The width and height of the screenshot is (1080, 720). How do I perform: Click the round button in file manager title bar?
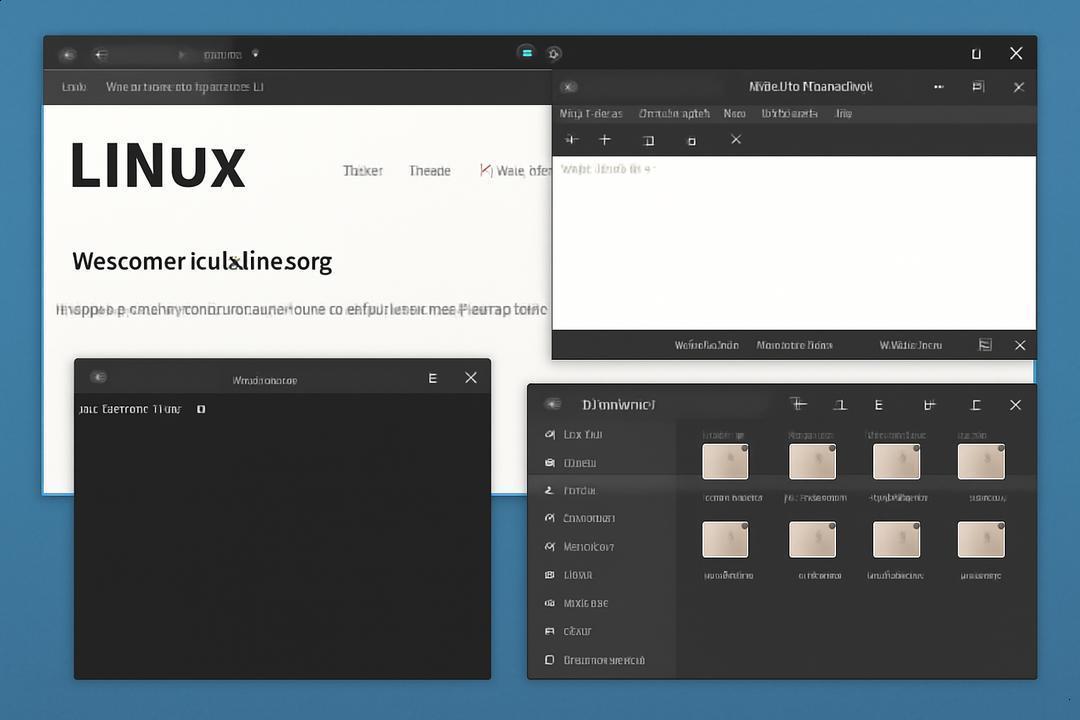pyautogui.click(x=552, y=404)
